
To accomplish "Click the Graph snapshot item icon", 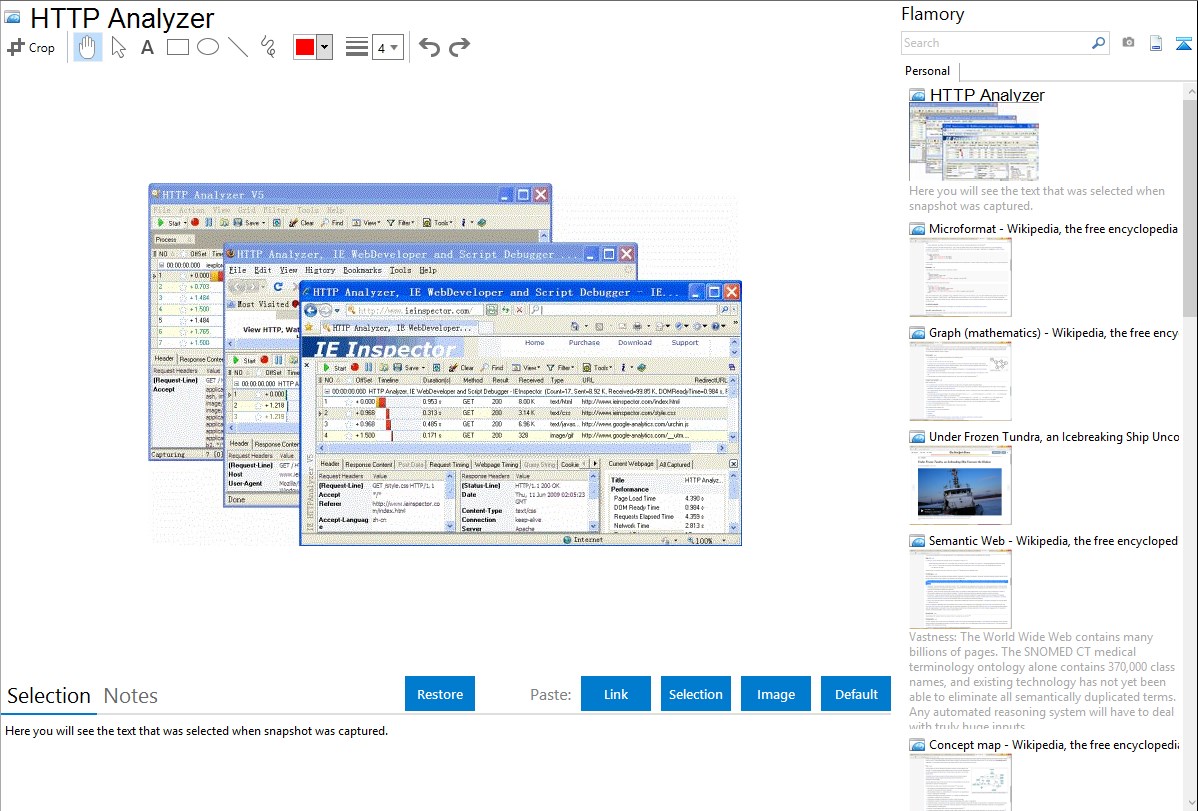I will tap(917, 333).
